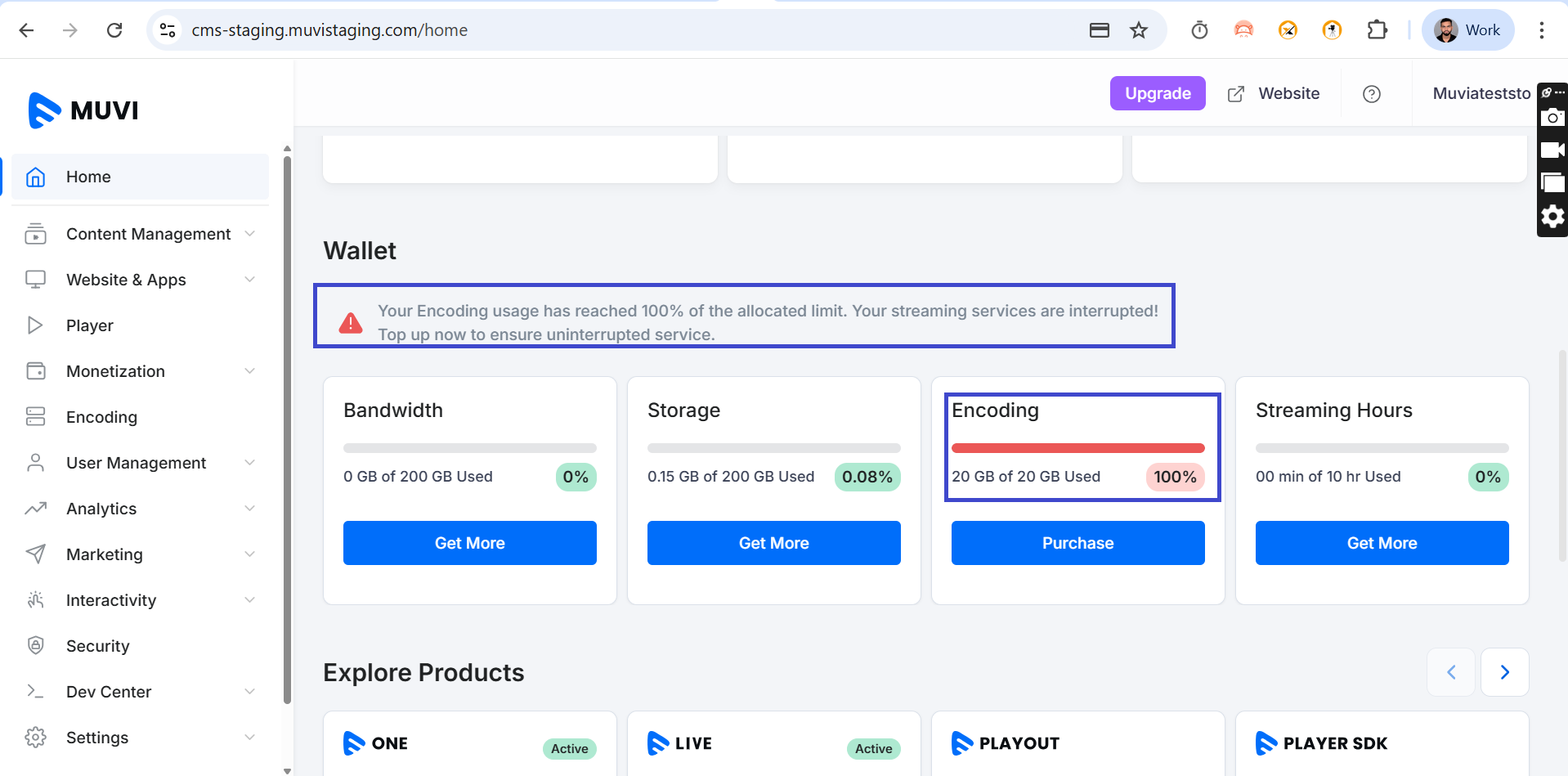This screenshot has height=776, width=1568.
Task: Expand the Monetization submenu
Action: pos(249,371)
